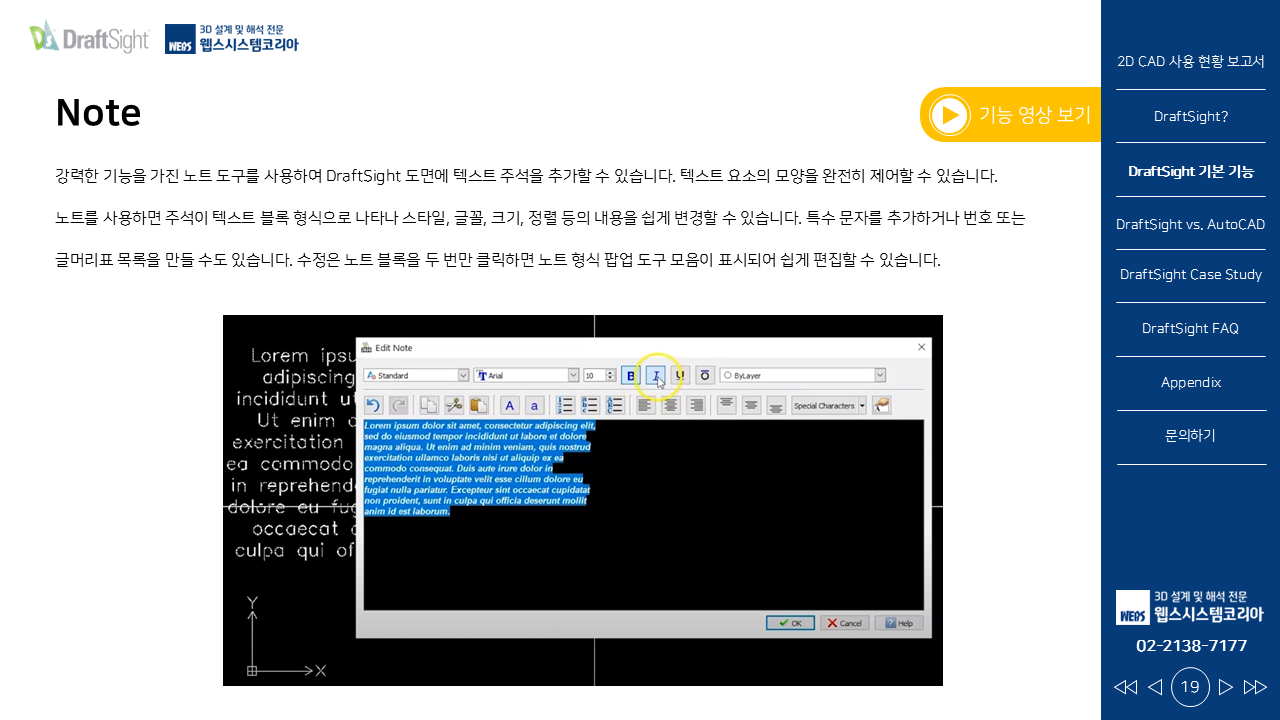This screenshot has height=720, width=1280.
Task: Set middle vertical alignment
Action: (751, 405)
